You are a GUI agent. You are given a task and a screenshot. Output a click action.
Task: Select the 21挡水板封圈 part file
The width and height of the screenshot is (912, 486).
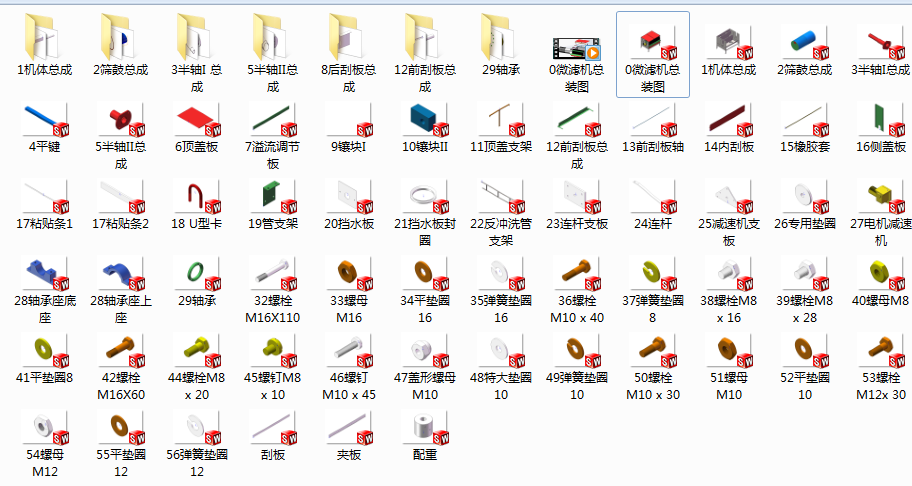pyautogui.click(x=425, y=213)
